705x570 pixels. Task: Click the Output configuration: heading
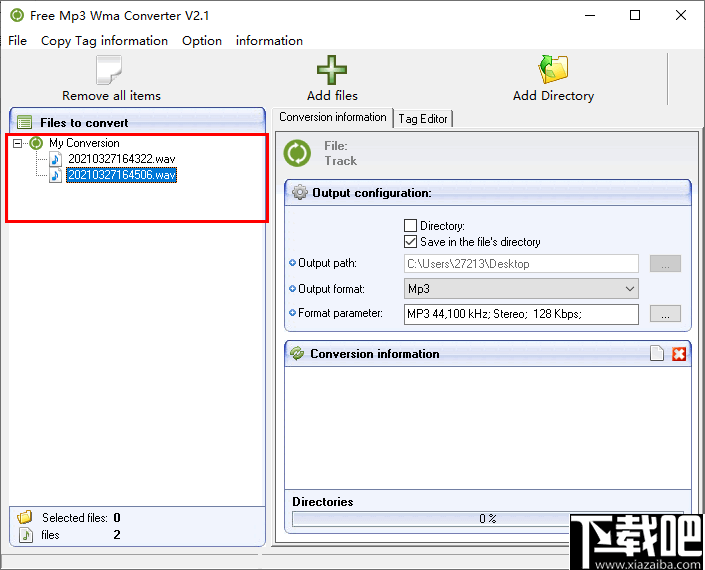pyautogui.click(x=372, y=193)
